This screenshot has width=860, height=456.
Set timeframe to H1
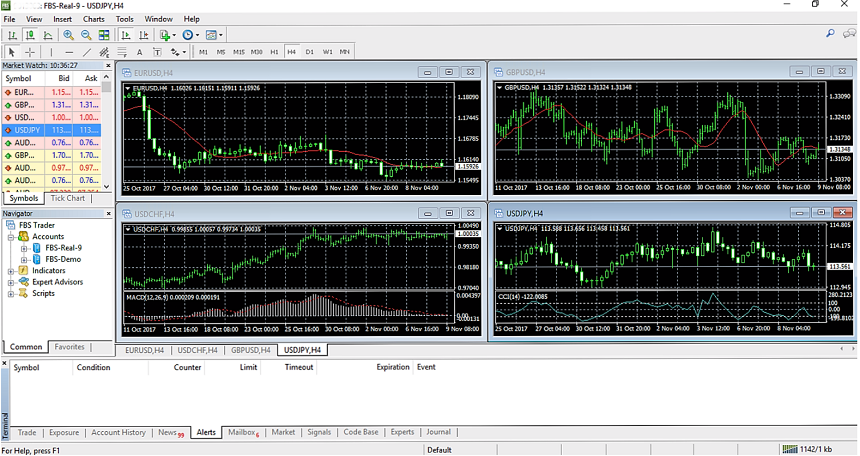pos(274,52)
